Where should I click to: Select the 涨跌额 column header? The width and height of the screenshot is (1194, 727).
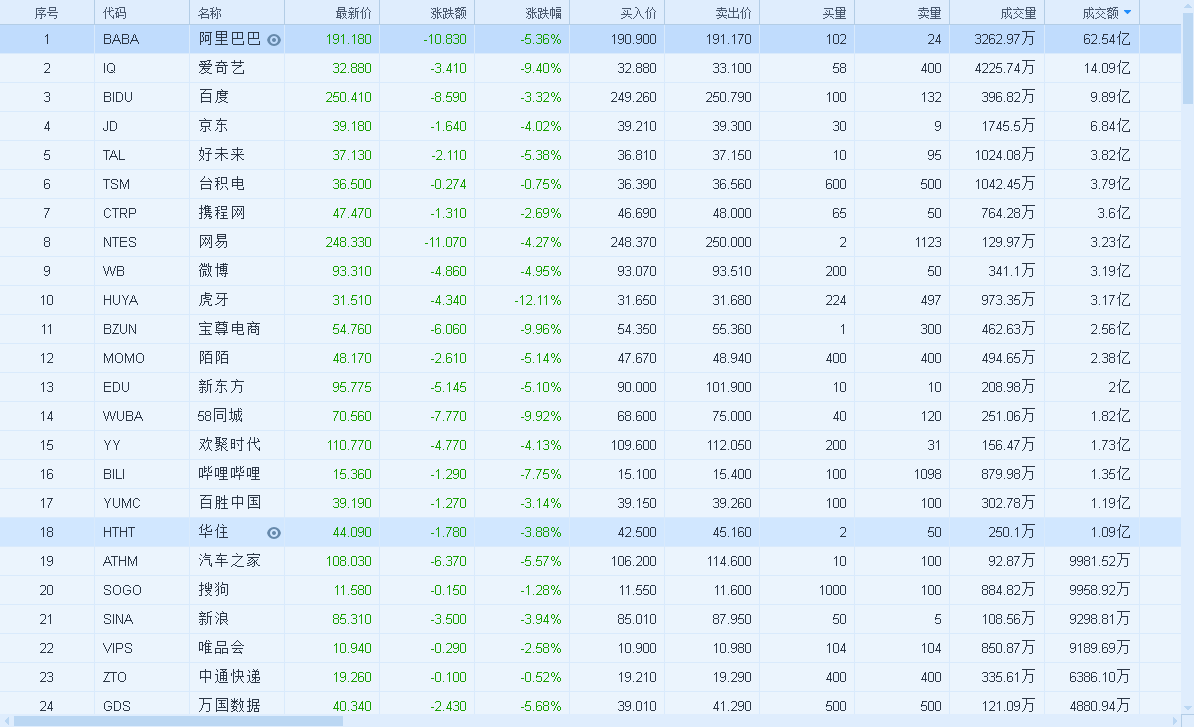[448, 13]
